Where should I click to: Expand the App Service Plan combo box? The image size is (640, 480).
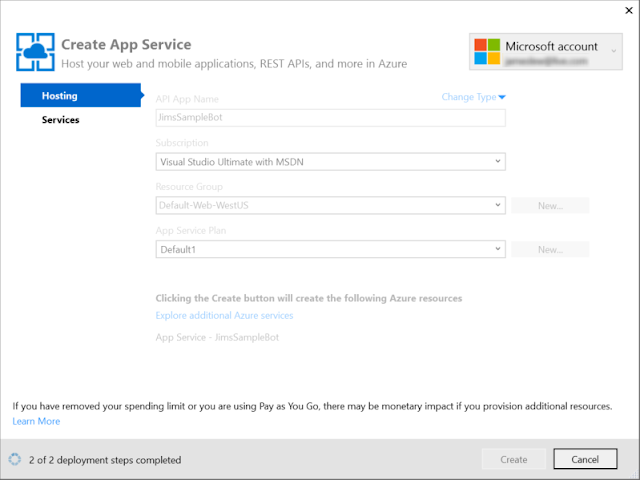tap(331, 249)
